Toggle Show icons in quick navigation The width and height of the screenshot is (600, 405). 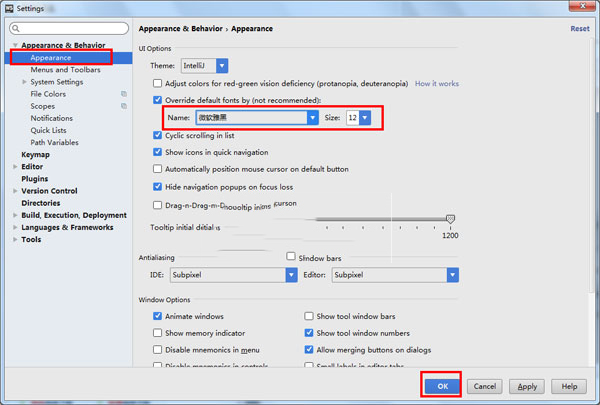click(x=157, y=152)
